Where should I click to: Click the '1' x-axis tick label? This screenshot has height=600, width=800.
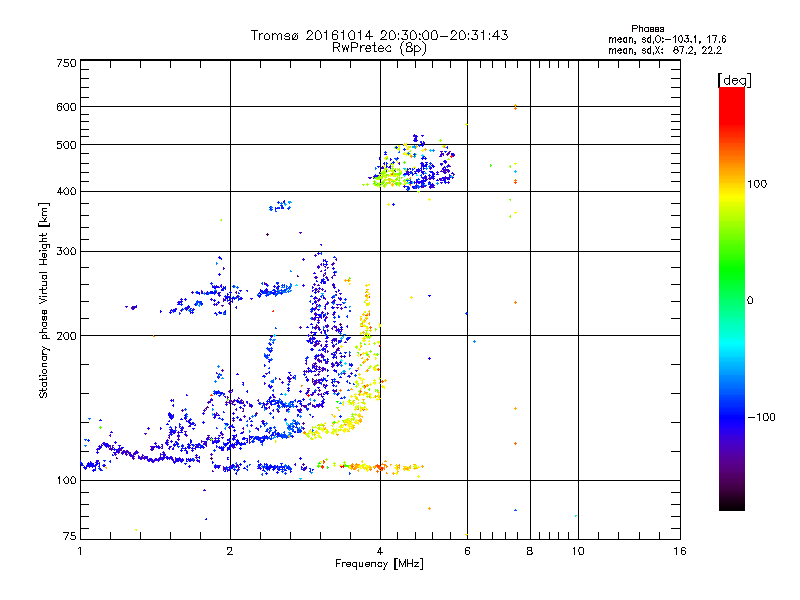[x=80, y=551]
